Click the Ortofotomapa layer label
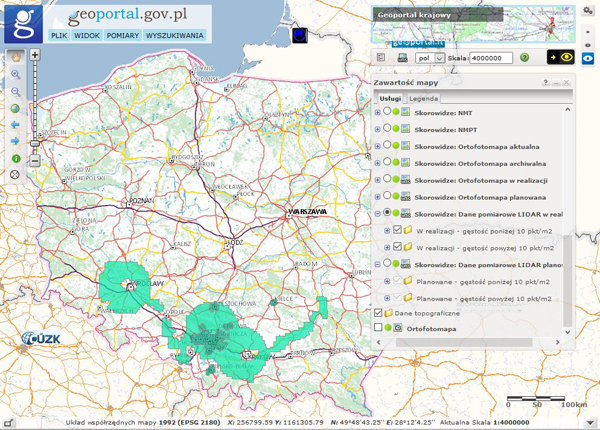This screenshot has height=430, width=600. click(431, 329)
